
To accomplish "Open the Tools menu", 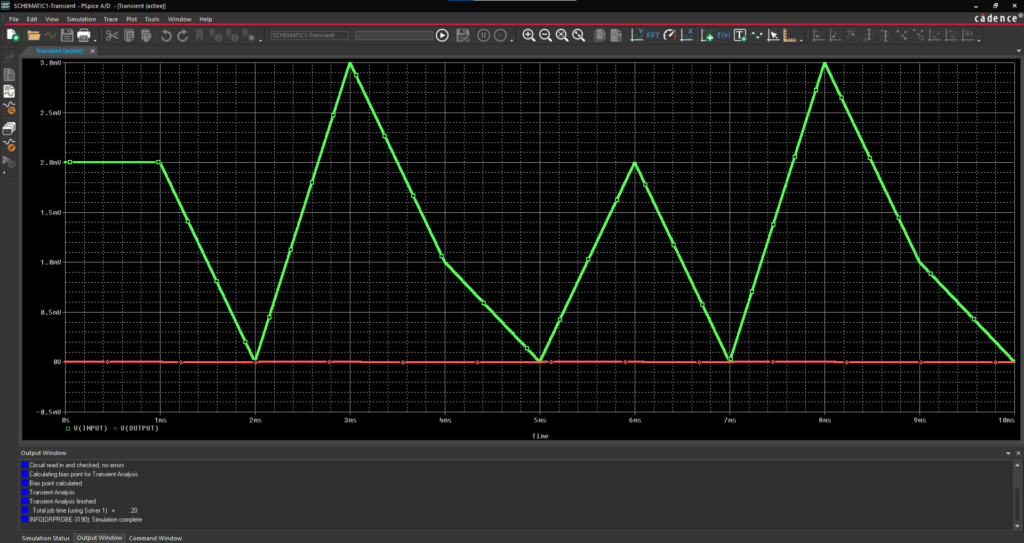I will pyautogui.click(x=152, y=19).
